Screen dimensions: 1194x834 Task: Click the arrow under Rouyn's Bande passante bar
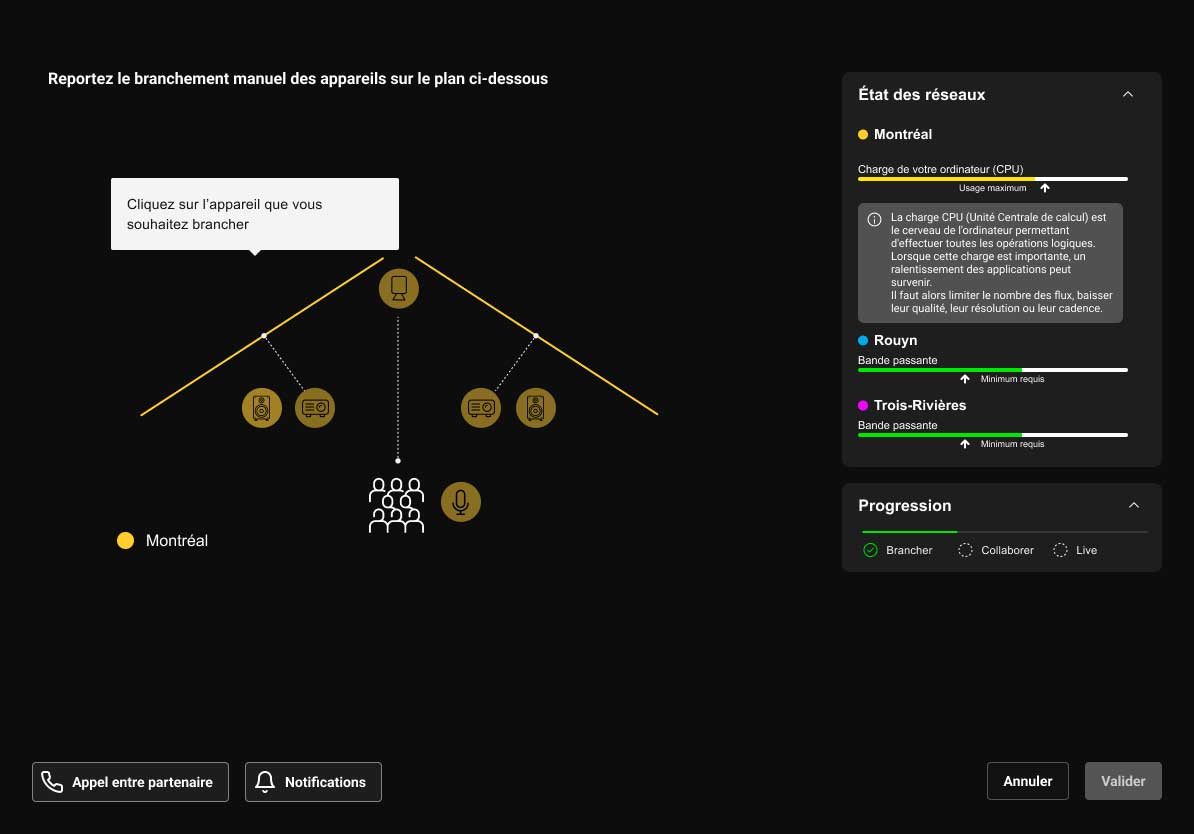[x=965, y=379]
